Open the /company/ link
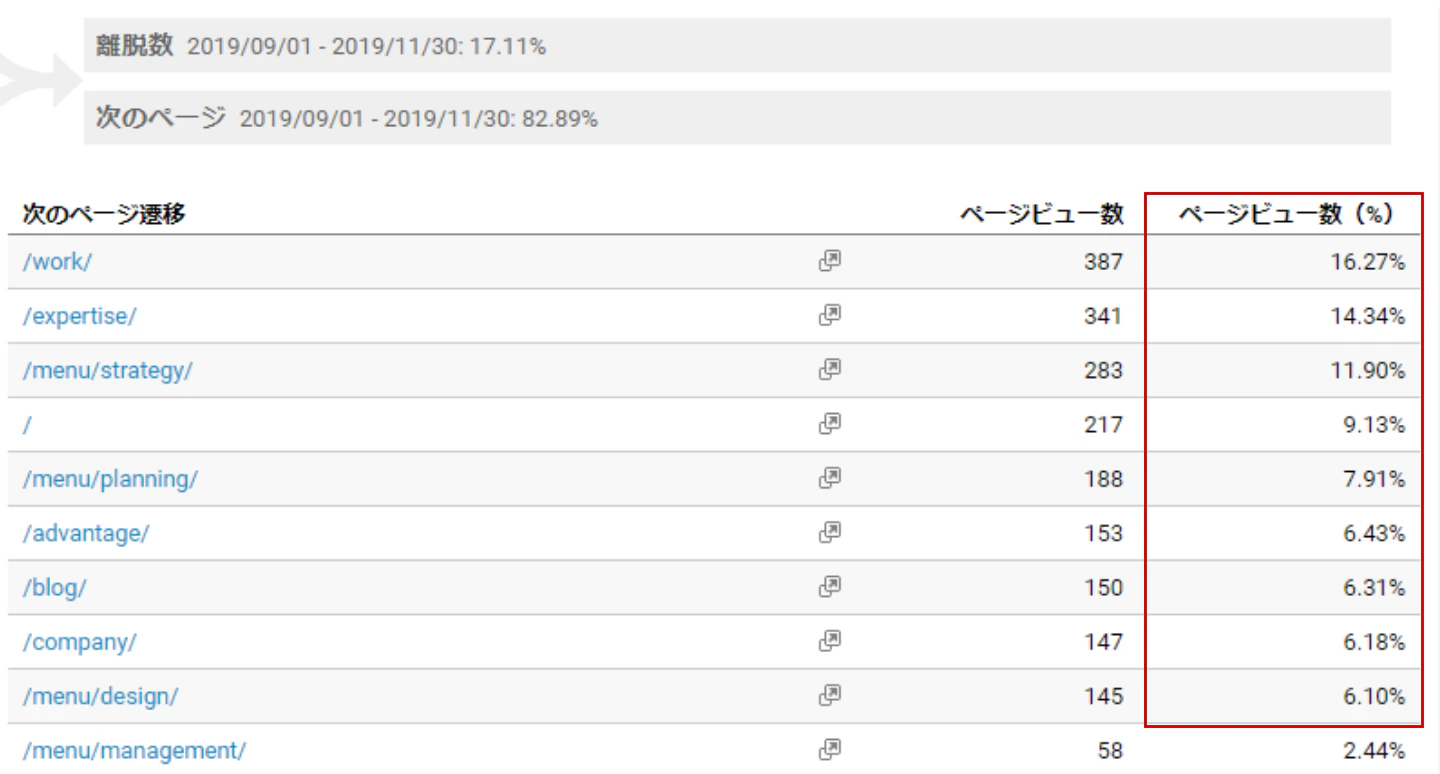The height and width of the screenshot is (774, 1440). [79, 642]
